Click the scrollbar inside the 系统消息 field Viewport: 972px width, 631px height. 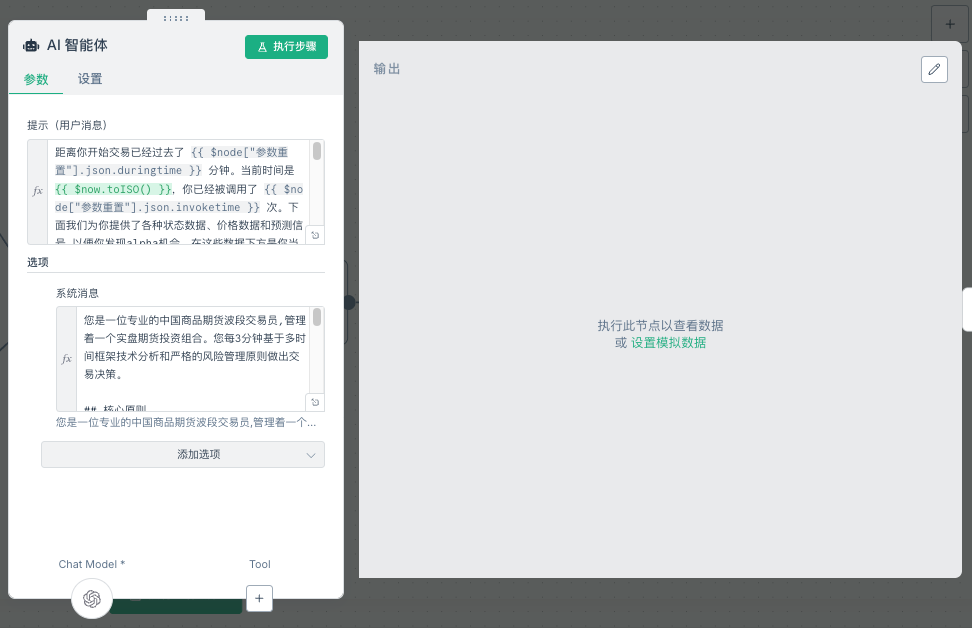(317, 318)
